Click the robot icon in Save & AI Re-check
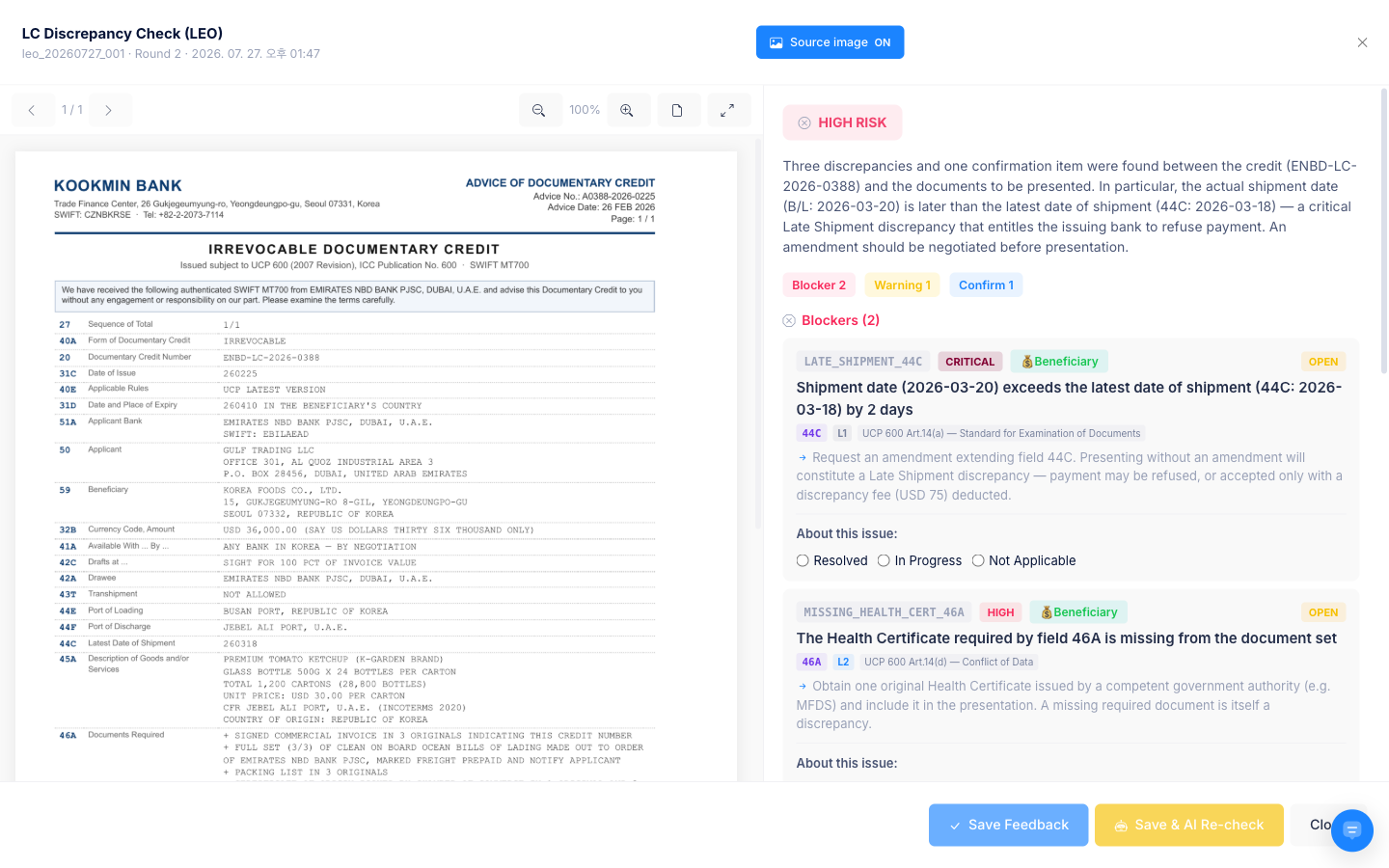Screen dimensions: 1389x868 [1121, 826]
